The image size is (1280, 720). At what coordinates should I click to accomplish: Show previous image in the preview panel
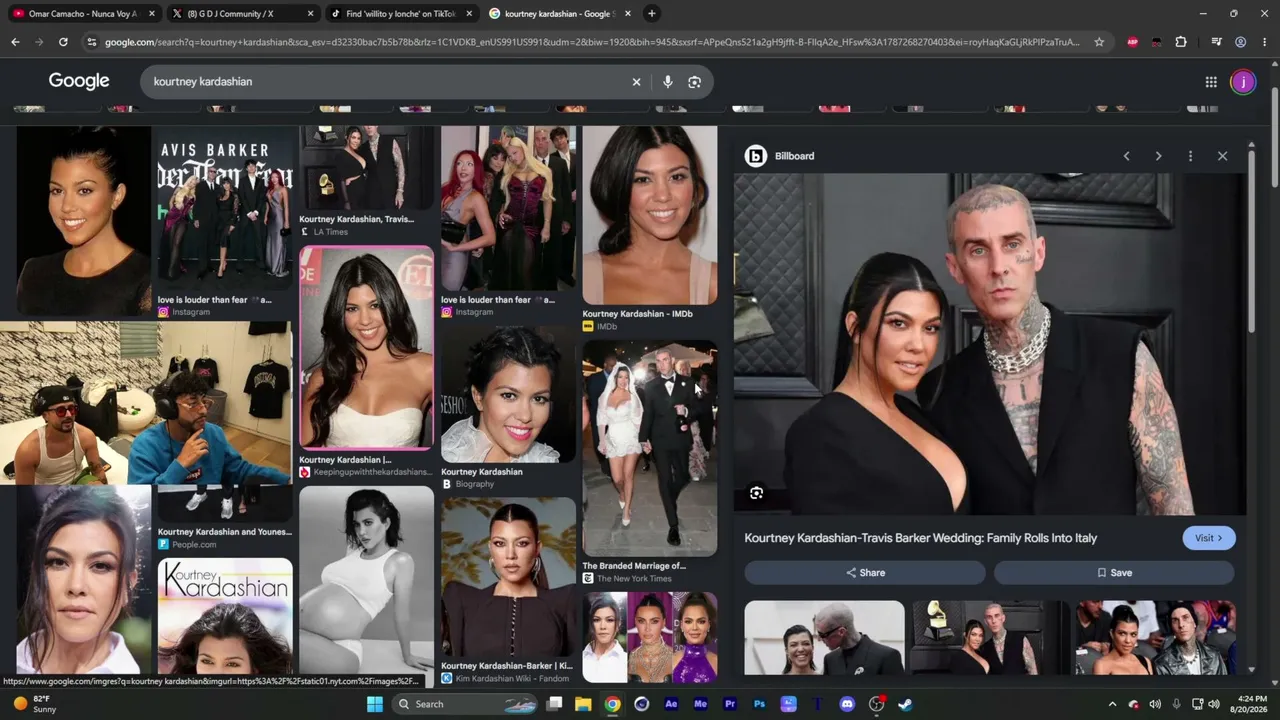[x=1127, y=156]
